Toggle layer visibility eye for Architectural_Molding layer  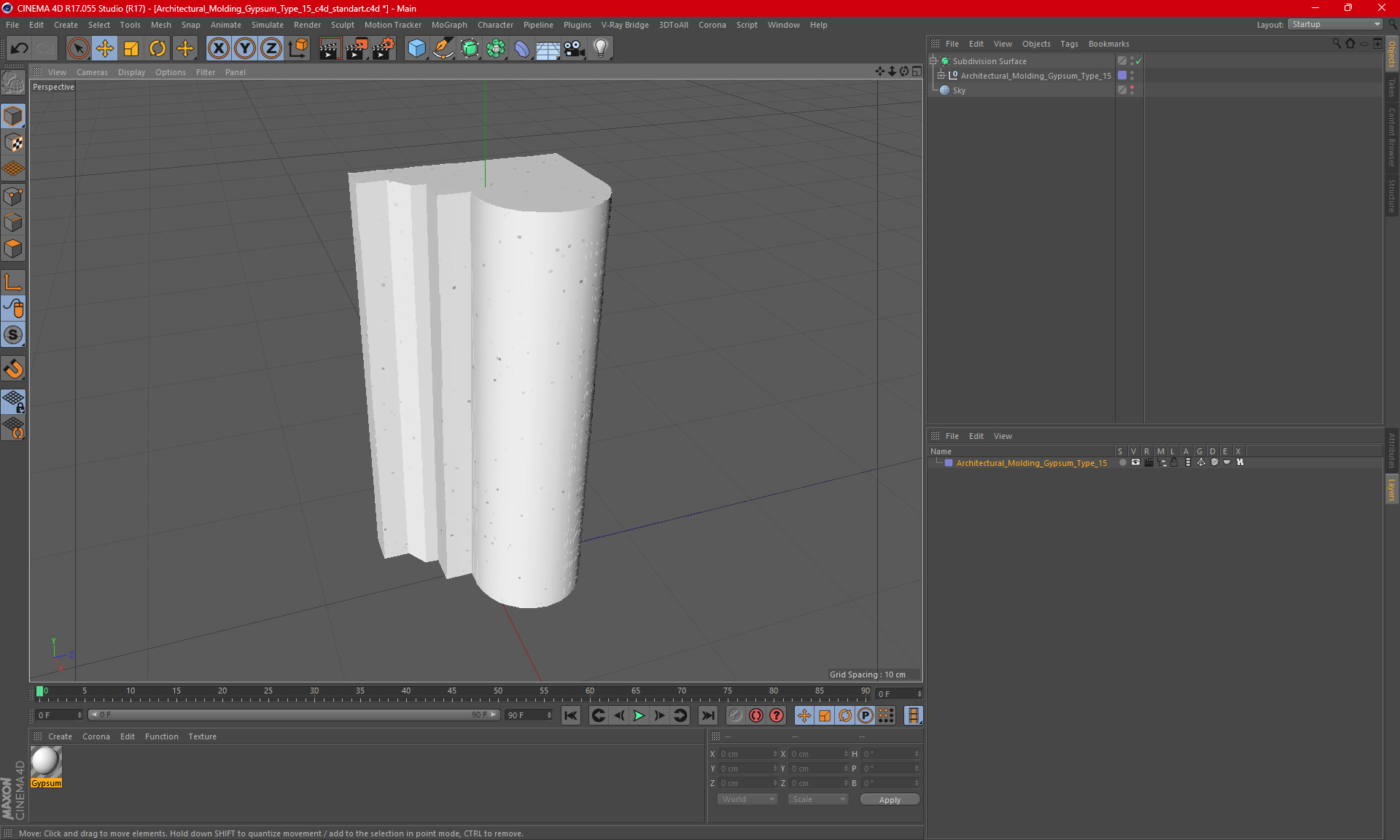(1135, 462)
